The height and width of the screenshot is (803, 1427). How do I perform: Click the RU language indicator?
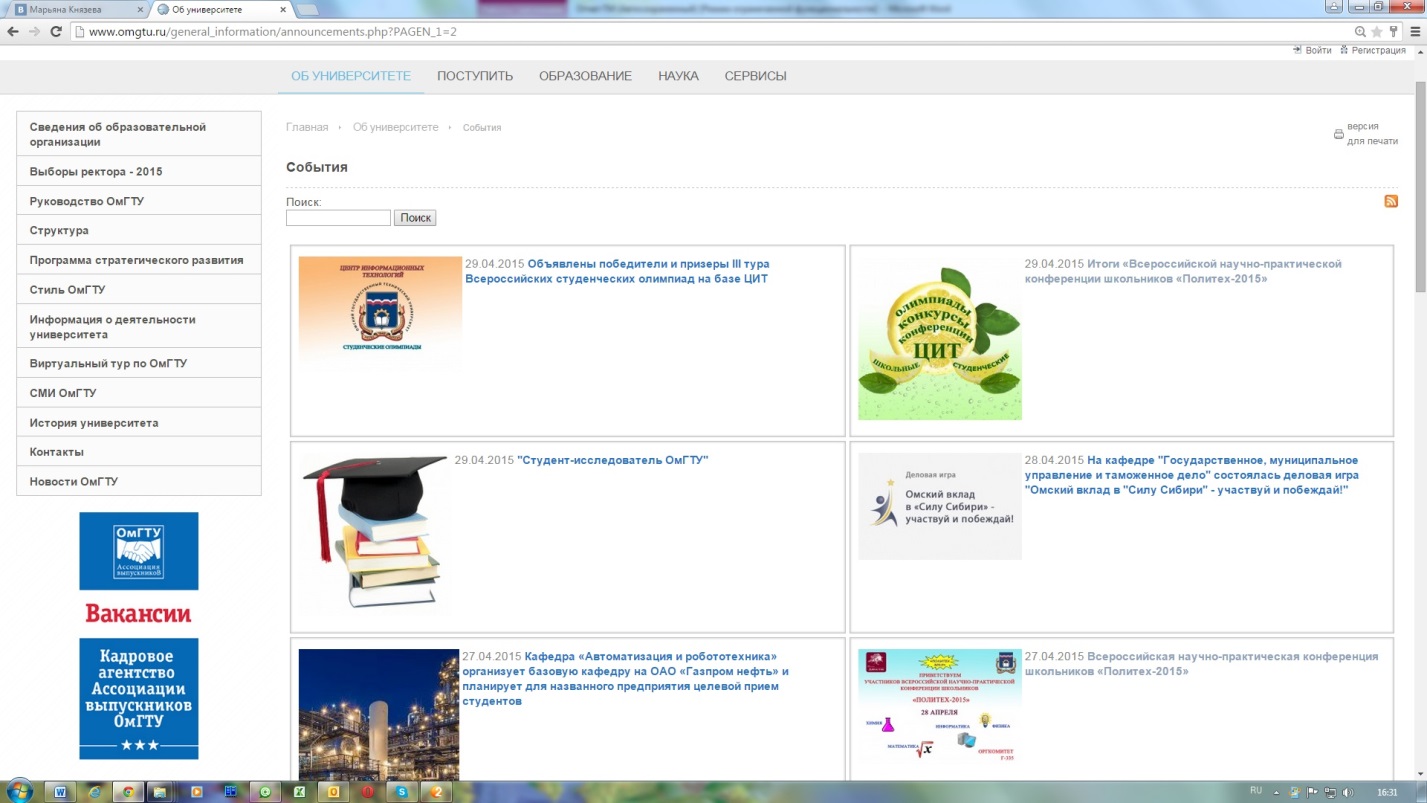1256,790
